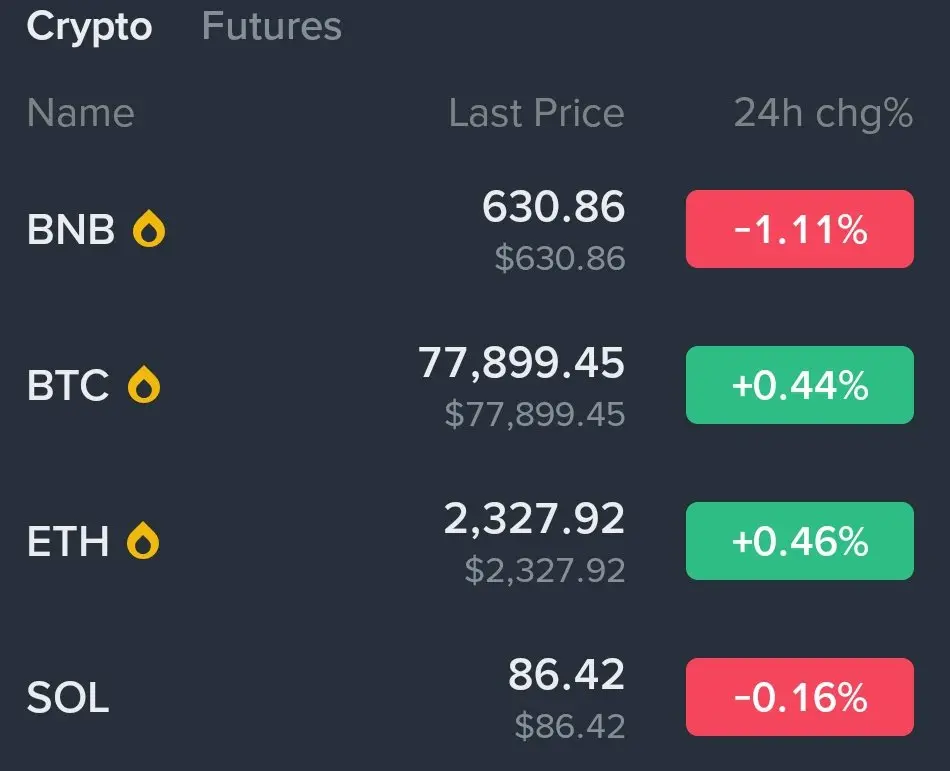Sort by 24h chg% column header
Image resolution: width=950 pixels, height=771 pixels.
[823, 113]
